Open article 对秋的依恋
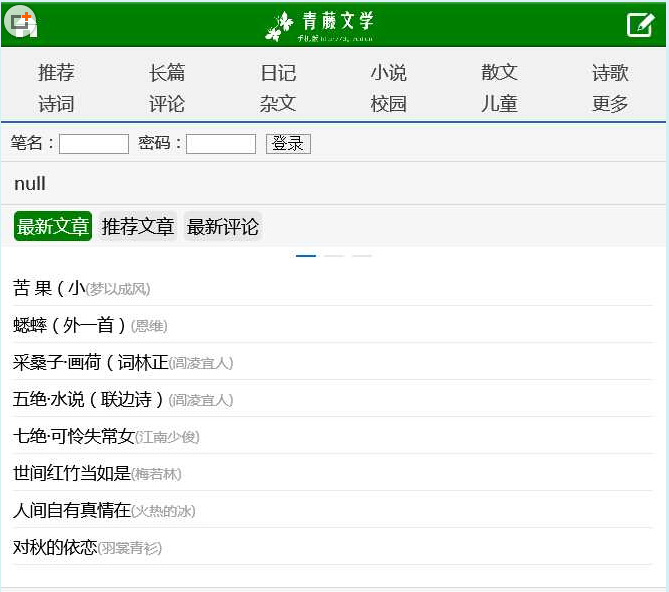The image size is (669, 592). (55, 548)
